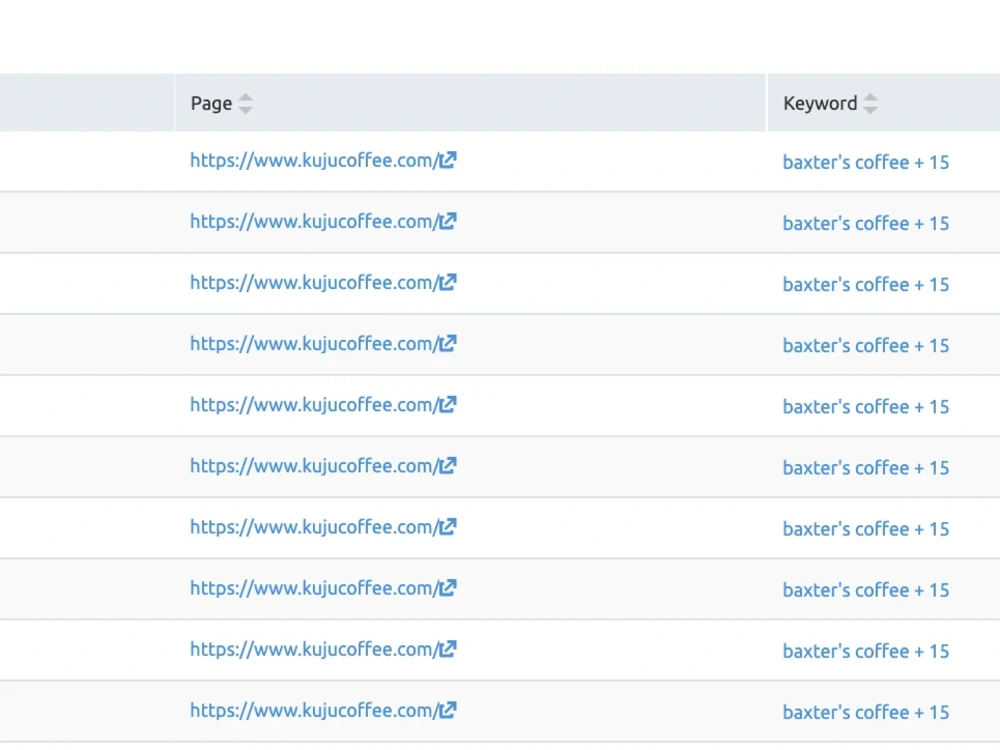Open external link icon in tenth row

tap(448, 710)
